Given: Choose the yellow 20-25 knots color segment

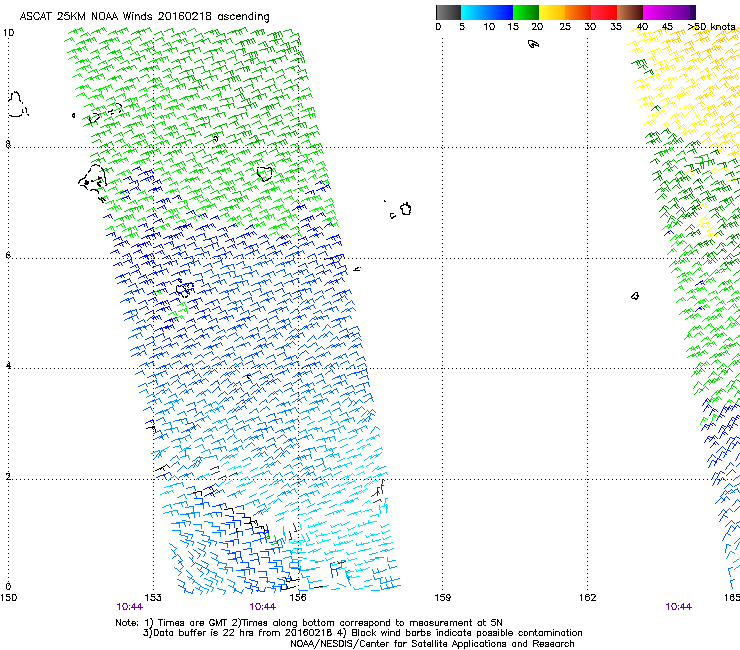Looking at the screenshot, I should (x=552, y=12).
